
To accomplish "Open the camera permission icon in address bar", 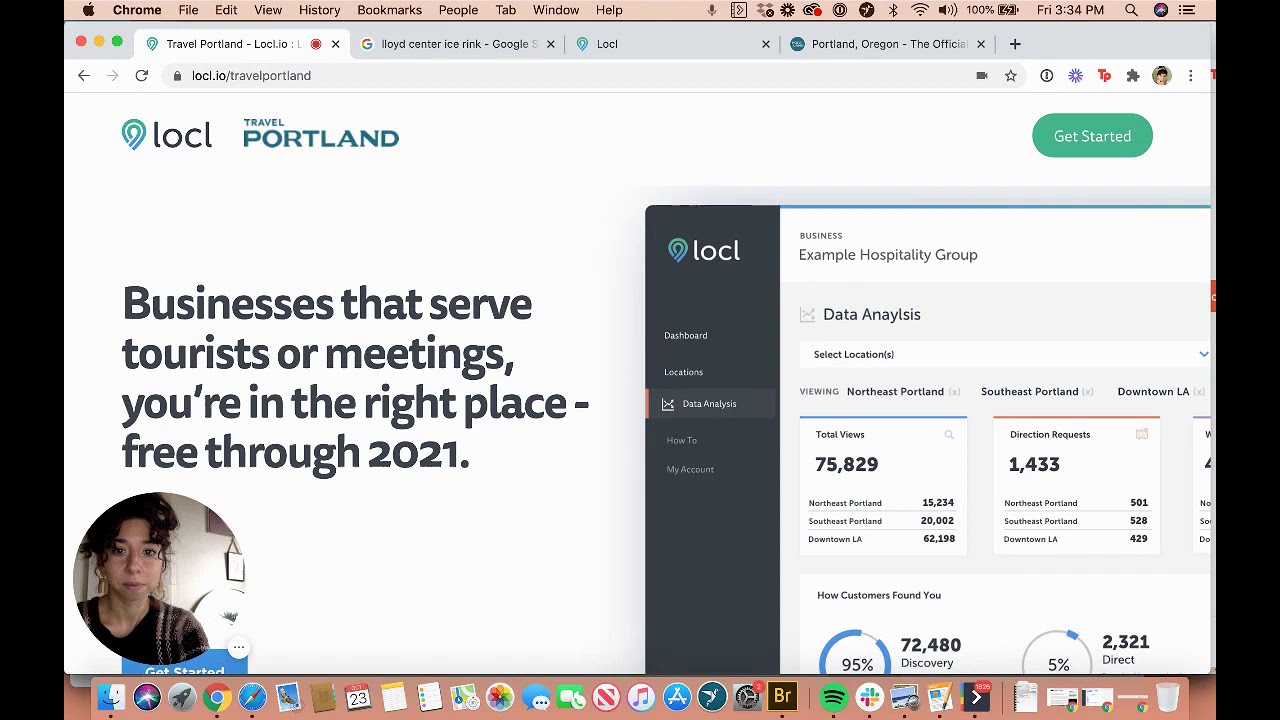I will 982,76.
